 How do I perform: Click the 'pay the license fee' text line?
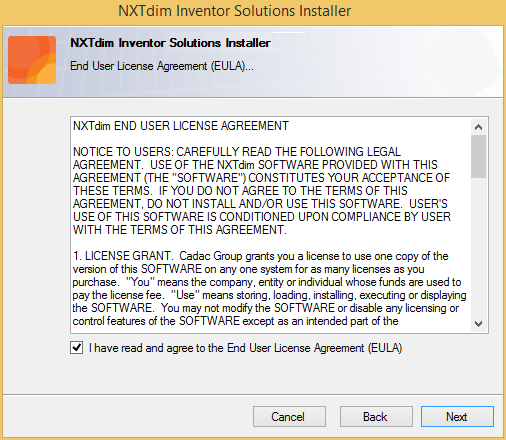[269, 295]
